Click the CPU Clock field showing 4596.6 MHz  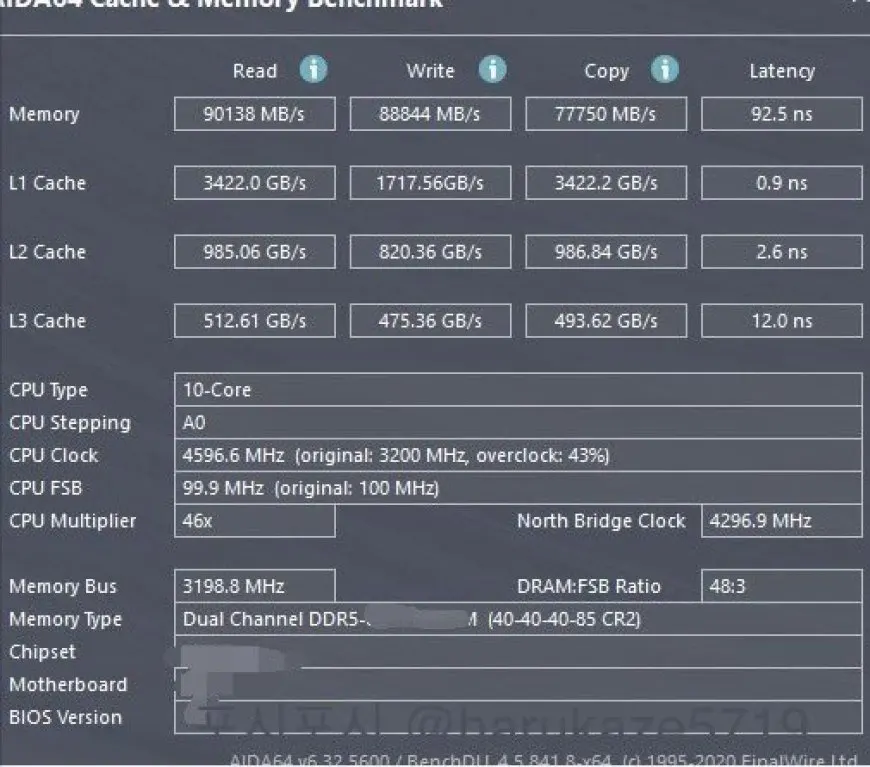coord(518,455)
